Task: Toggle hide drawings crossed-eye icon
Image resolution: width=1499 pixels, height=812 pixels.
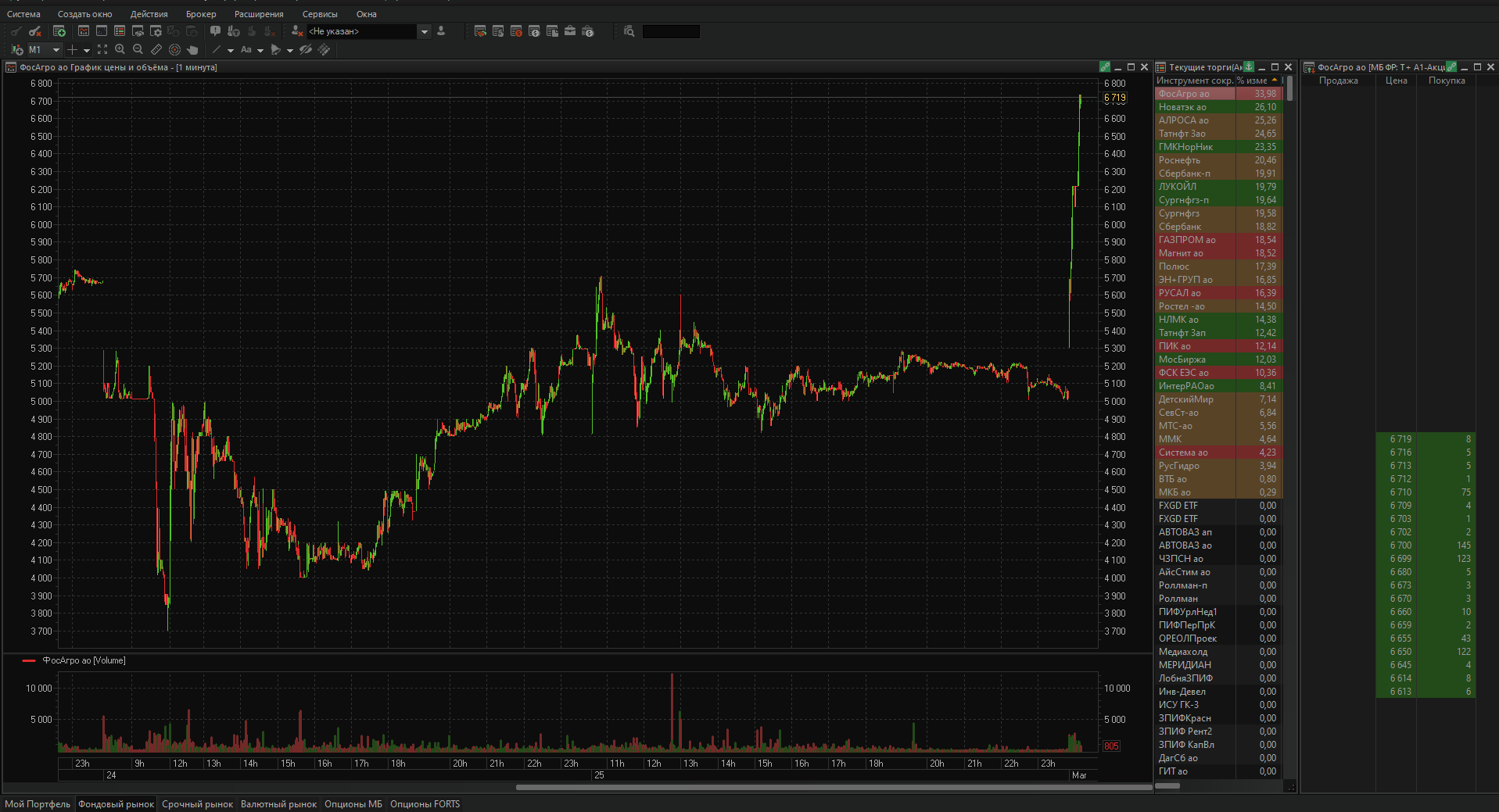Action: click(306, 49)
